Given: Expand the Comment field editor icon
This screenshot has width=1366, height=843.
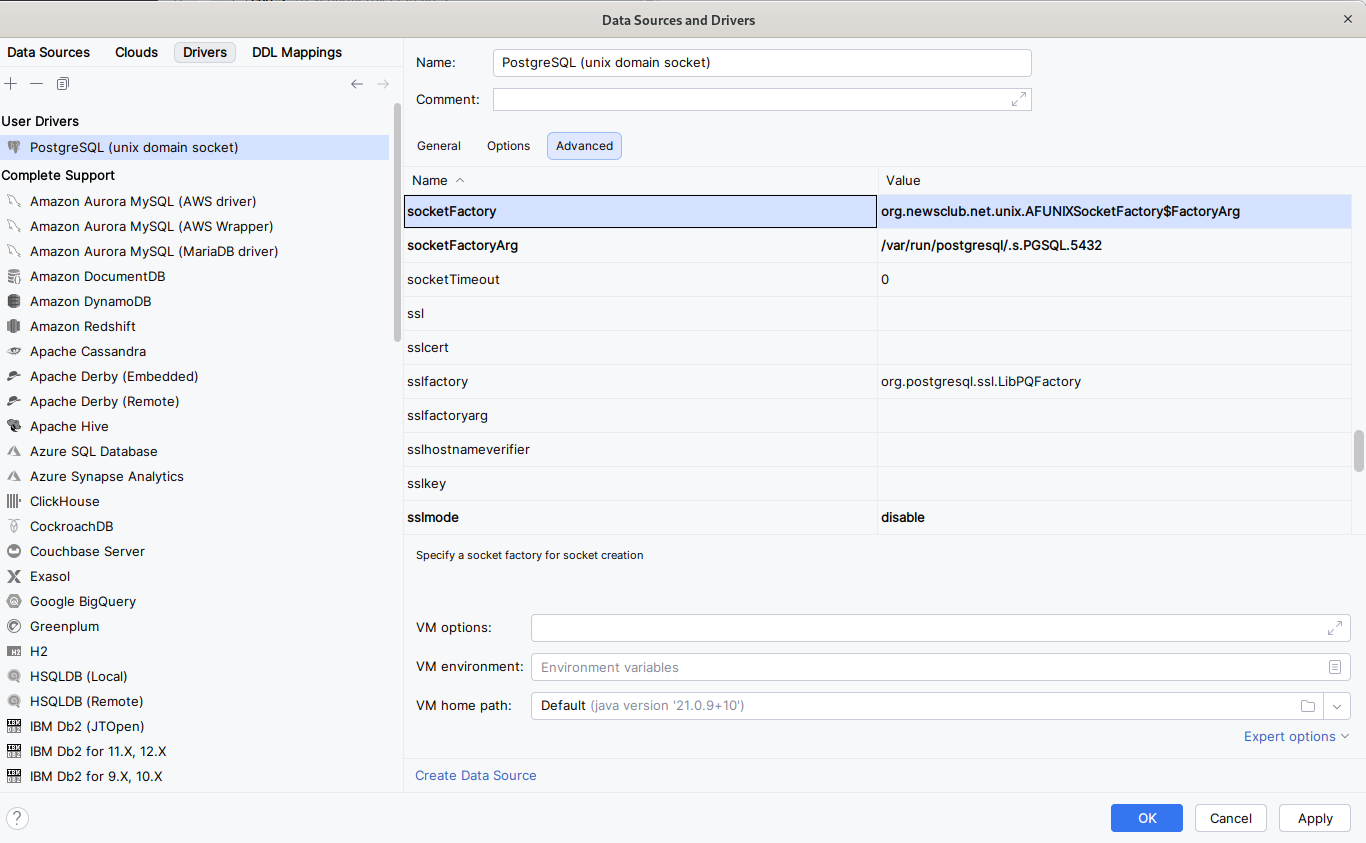Looking at the screenshot, I should point(1018,99).
